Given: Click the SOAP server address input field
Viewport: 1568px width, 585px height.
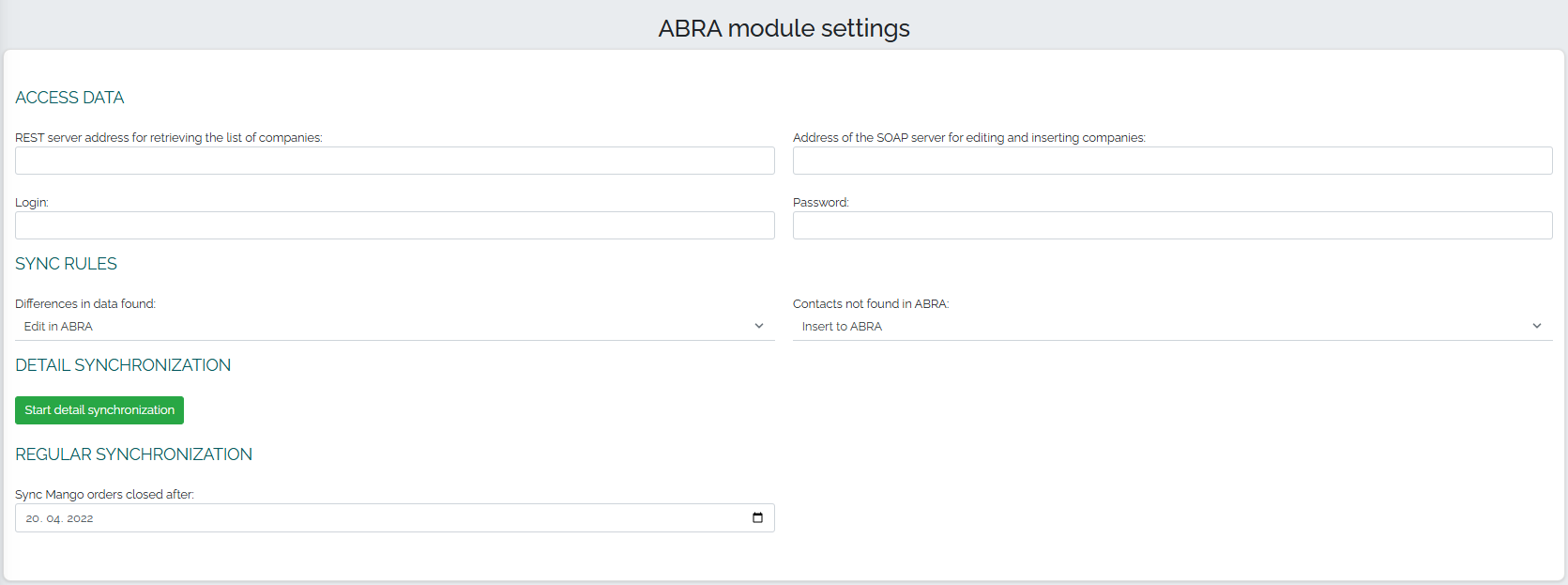Looking at the screenshot, I should click(1173, 161).
